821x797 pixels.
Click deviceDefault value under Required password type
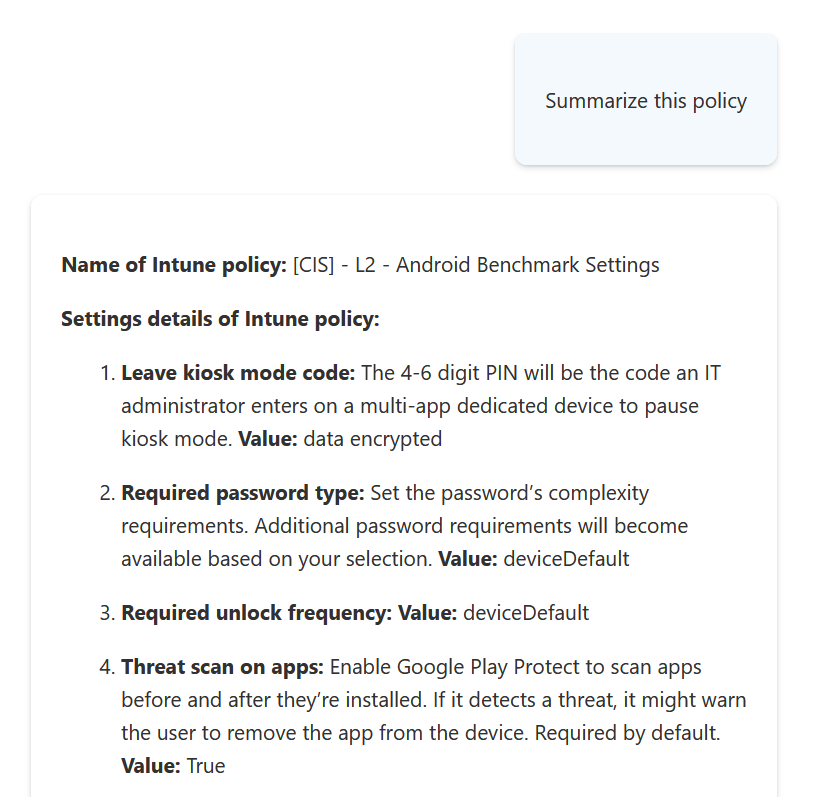tap(566, 559)
